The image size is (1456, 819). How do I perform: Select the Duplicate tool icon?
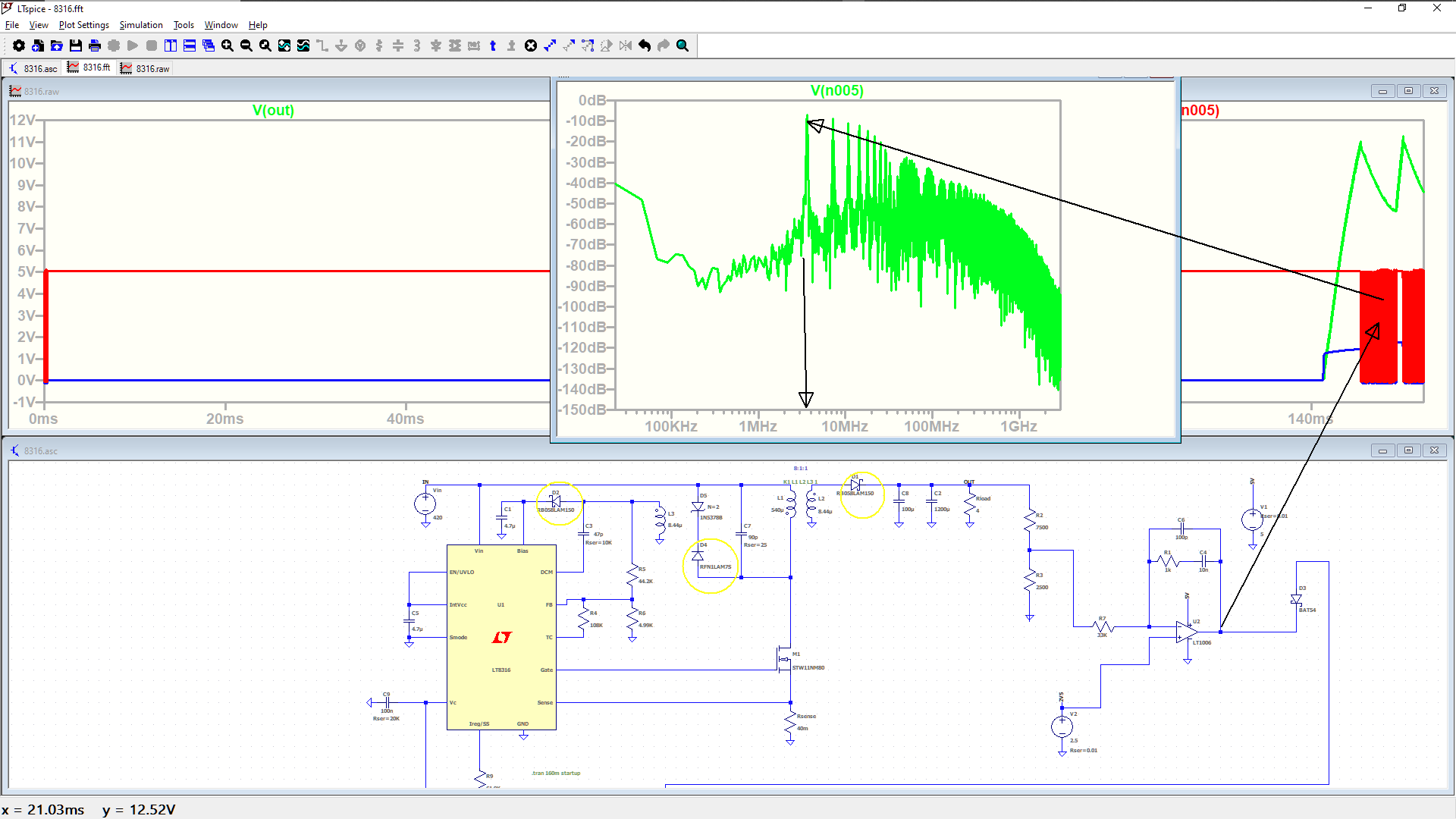pyautogui.click(x=550, y=45)
